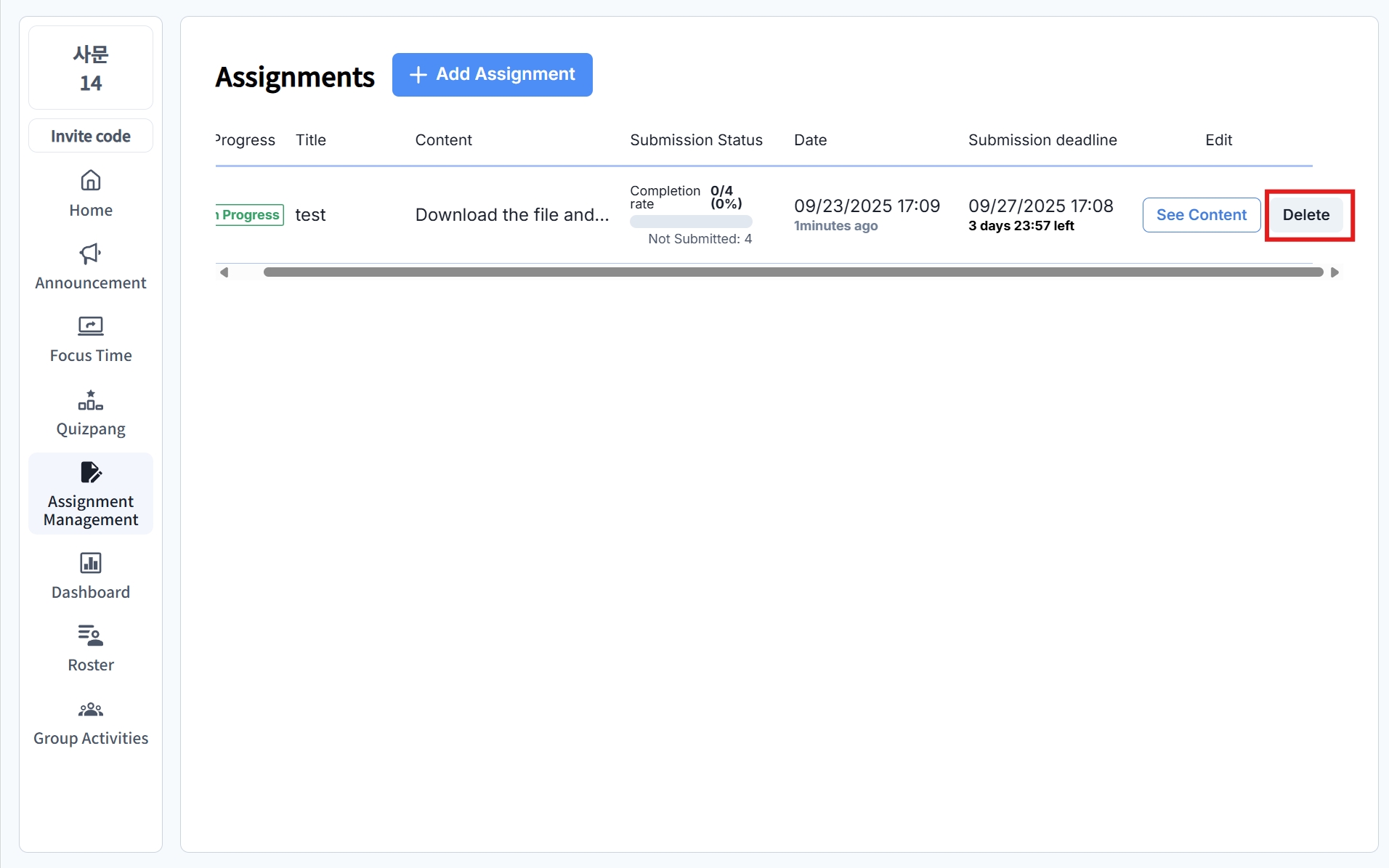The width and height of the screenshot is (1389, 868).
Task: Select the Focus Time screen icon
Action: (90, 326)
